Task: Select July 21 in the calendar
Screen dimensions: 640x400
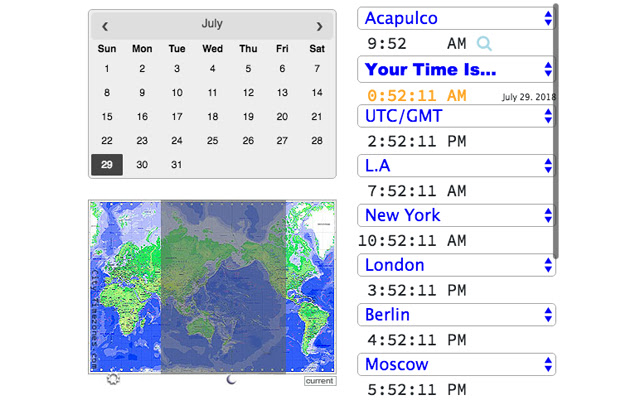Action: click(317, 117)
